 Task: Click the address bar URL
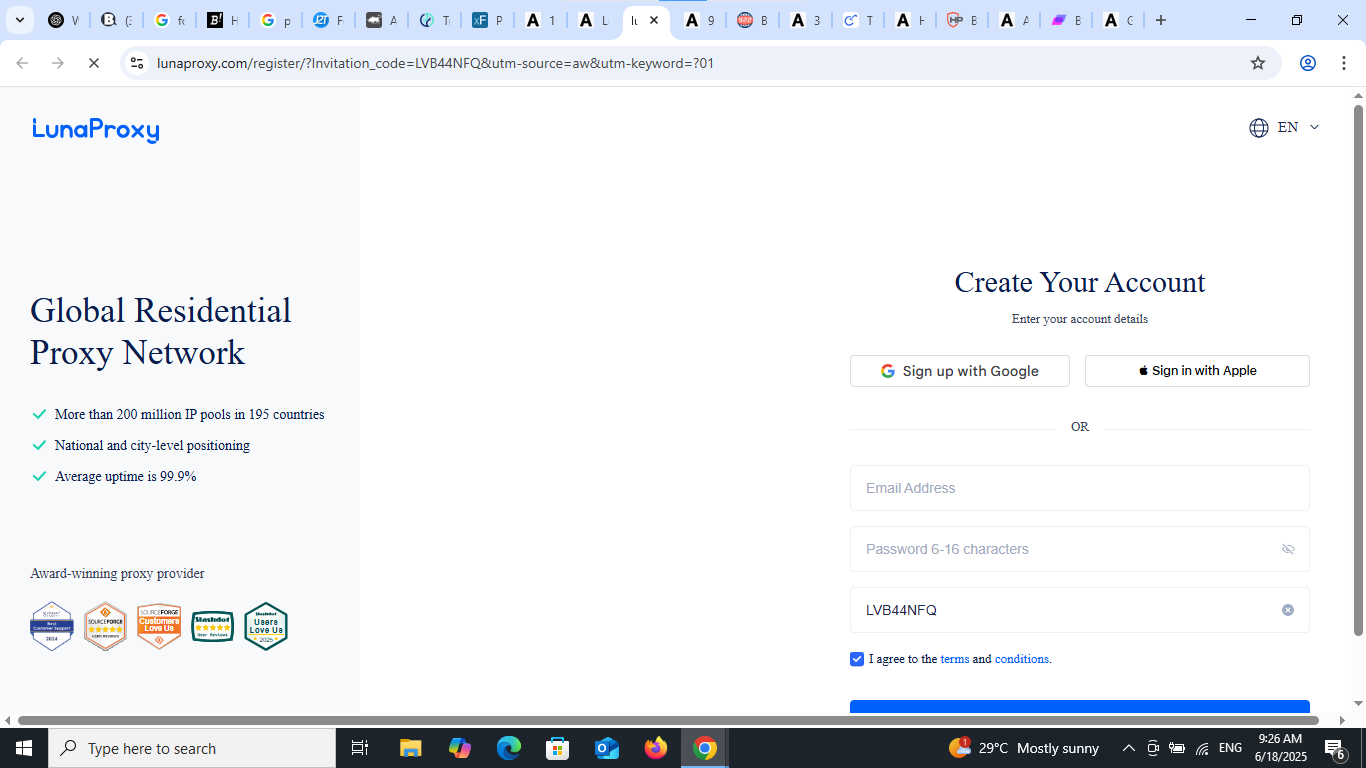coord(436,63)
